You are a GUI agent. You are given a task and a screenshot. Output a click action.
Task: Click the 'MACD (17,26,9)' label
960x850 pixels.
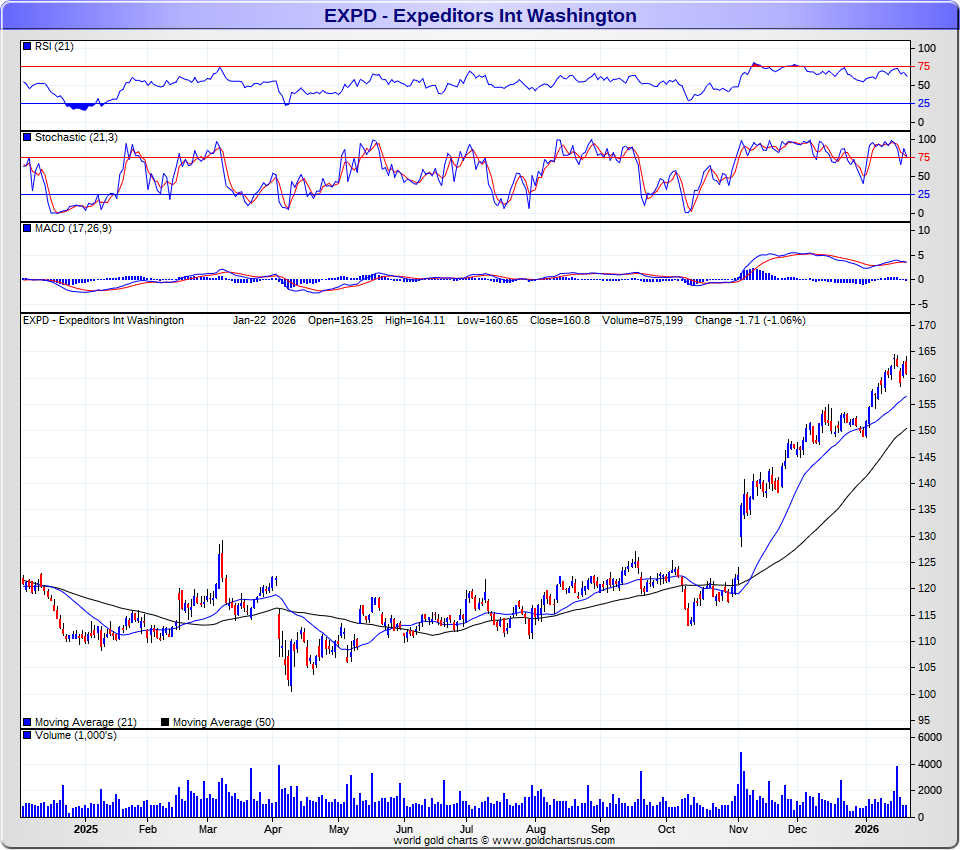pyautogui.click(x=73, y=228)
